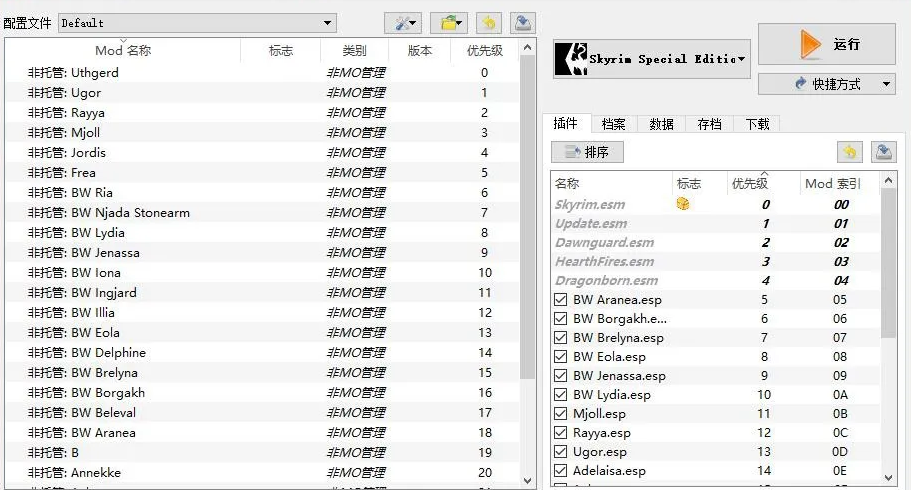Image resolution: width=911 pixels, height=490 pixels.
Task: Click the plugin list restore backup icon
Action: [x=849, y=152]
